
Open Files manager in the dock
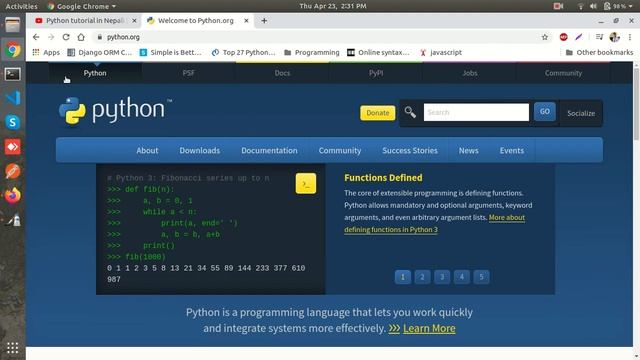13,25
